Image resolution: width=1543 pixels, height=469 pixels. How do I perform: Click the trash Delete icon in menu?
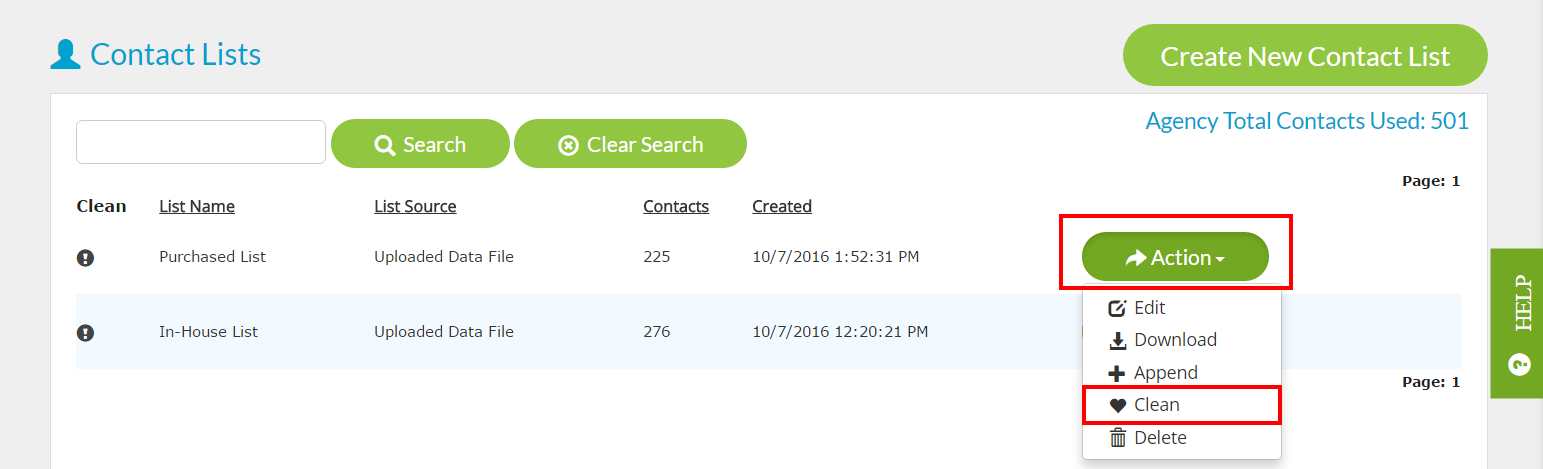point(1118,438)
